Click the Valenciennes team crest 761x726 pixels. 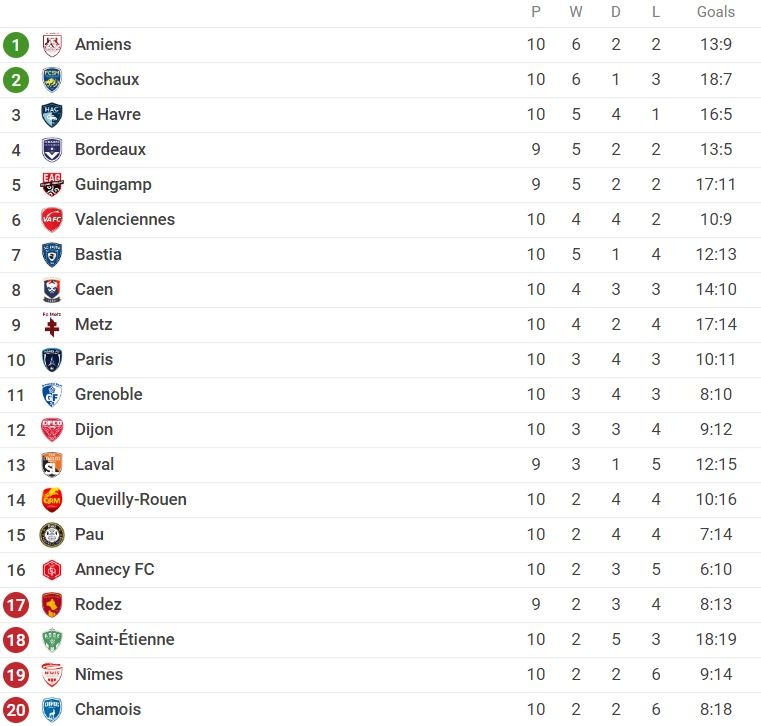coord(52,220)
